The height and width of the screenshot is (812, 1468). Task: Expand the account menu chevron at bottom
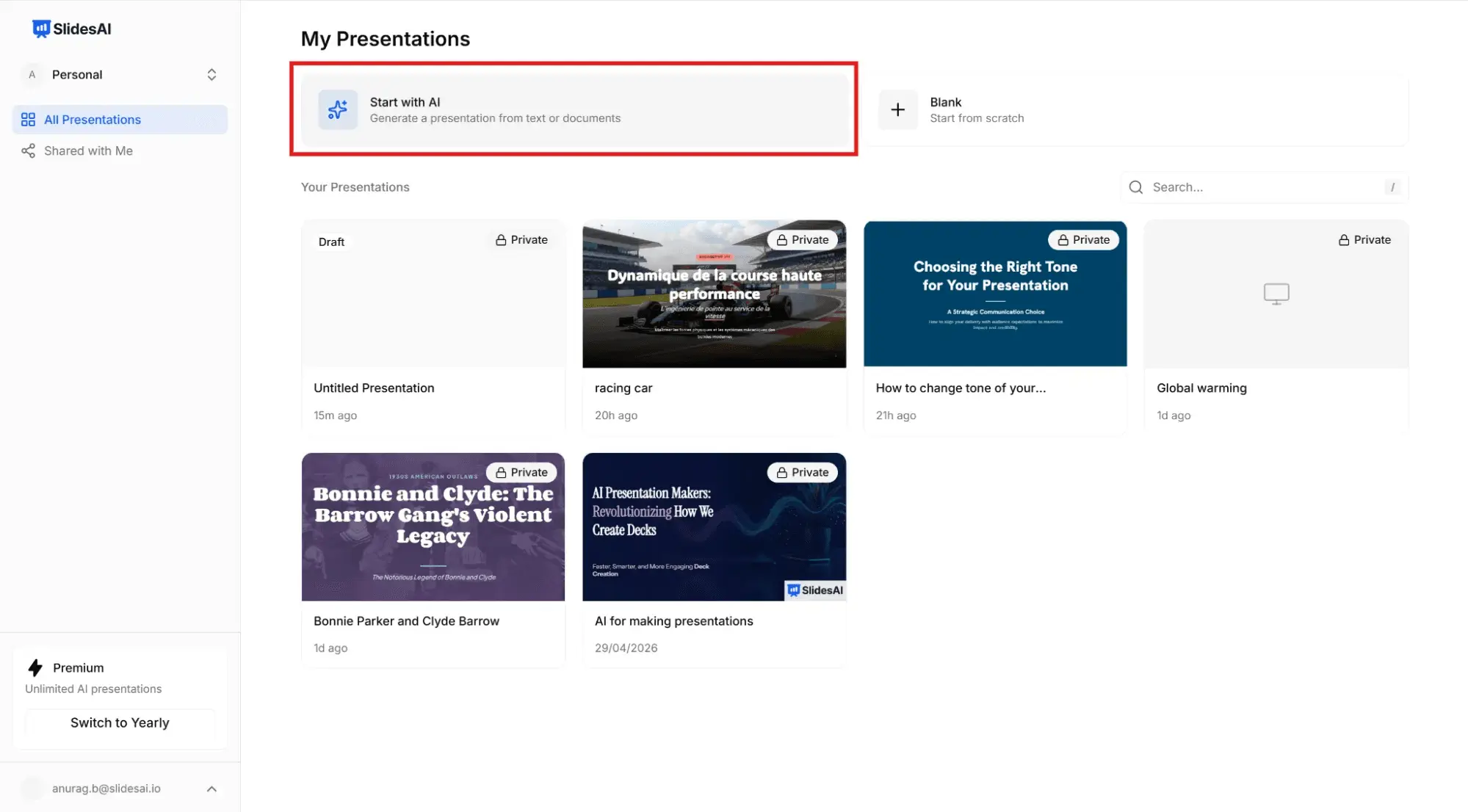(x=211, y=789)
